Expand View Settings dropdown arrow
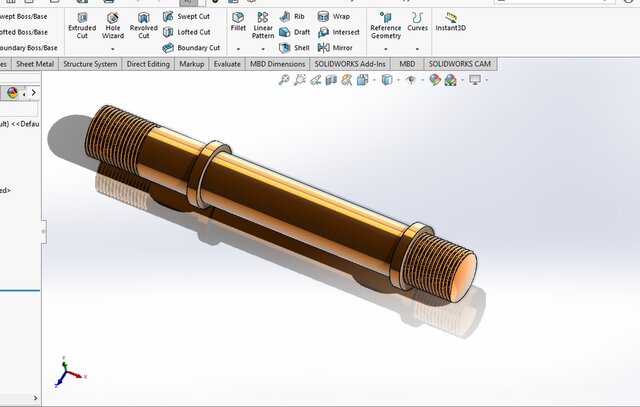 pyautogui.click(x=486, y=80)
